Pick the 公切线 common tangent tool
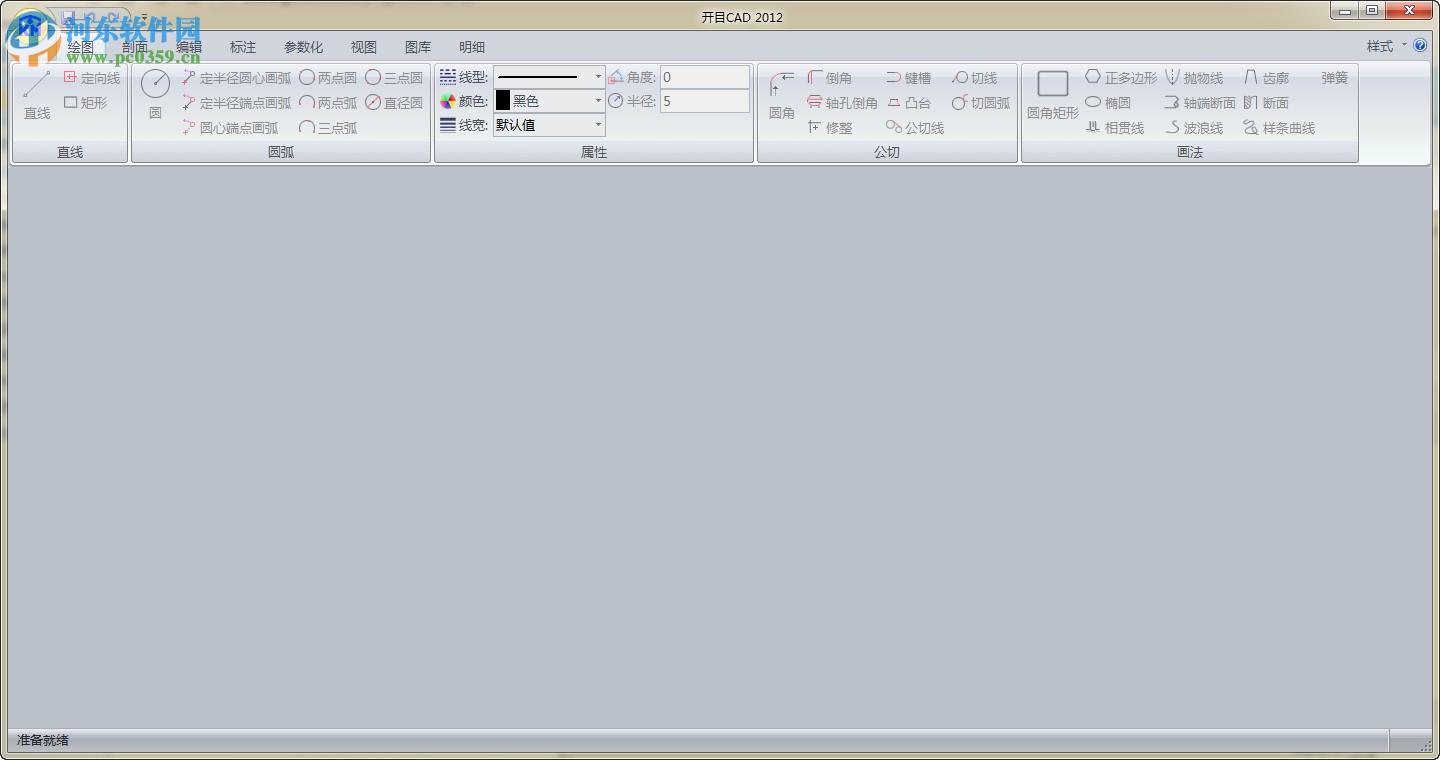The image size is (1440, 760). tap(915, 128)
